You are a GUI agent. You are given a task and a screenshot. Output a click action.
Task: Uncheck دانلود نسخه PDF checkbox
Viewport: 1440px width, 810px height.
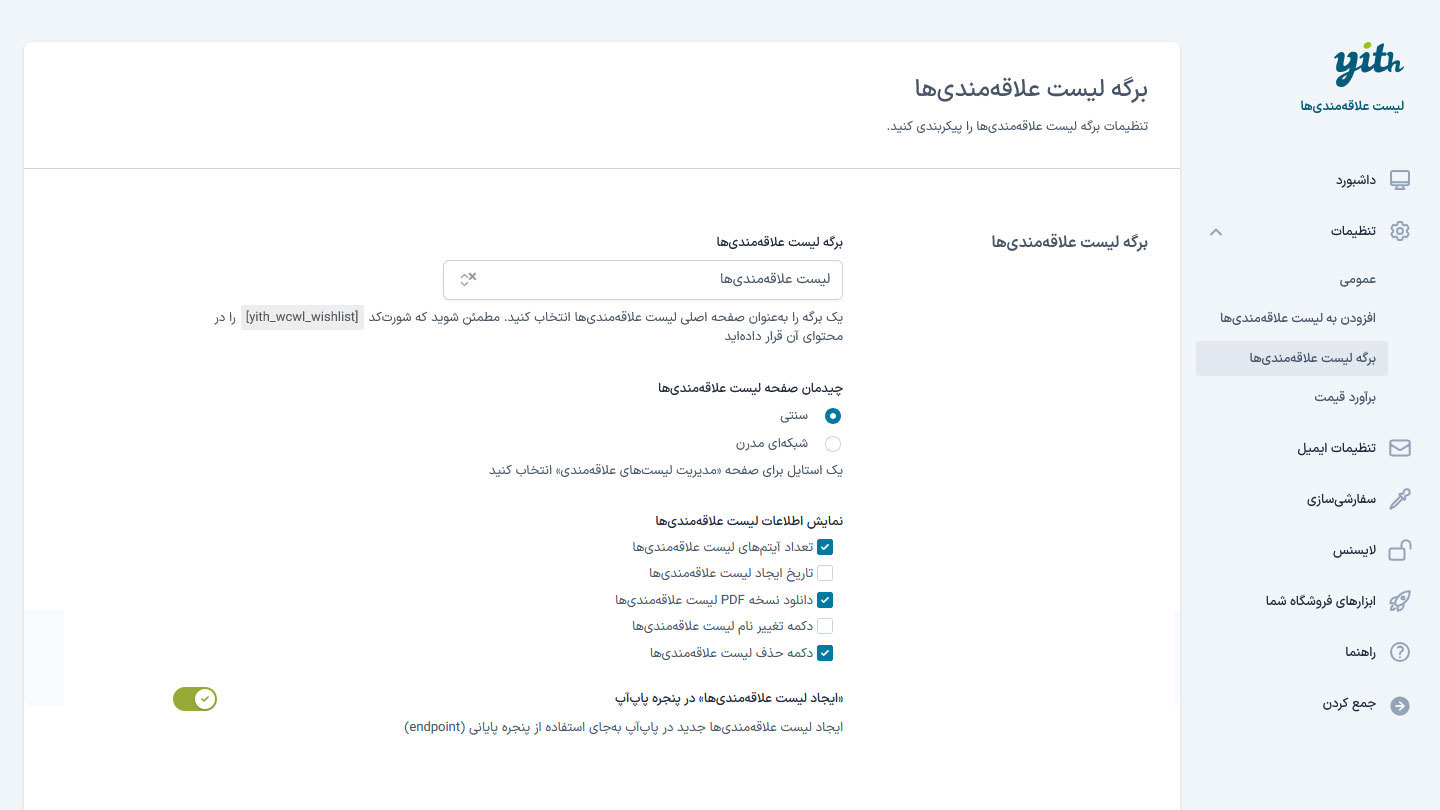825,600
